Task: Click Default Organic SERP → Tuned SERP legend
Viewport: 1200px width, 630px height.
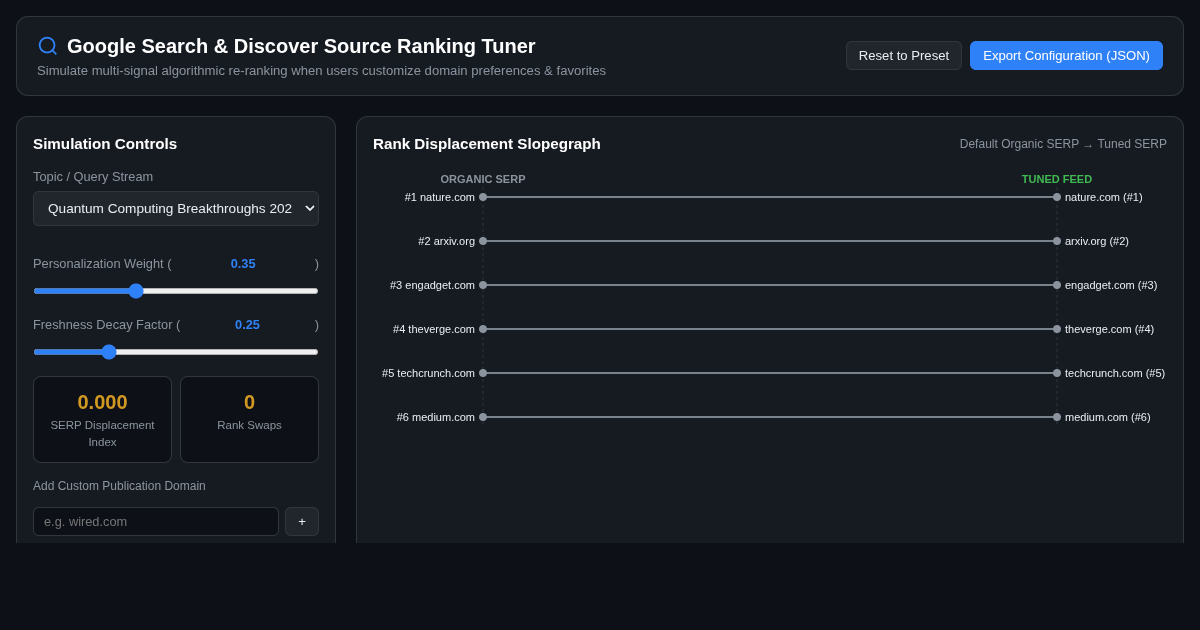Action: coord(1063,144)
